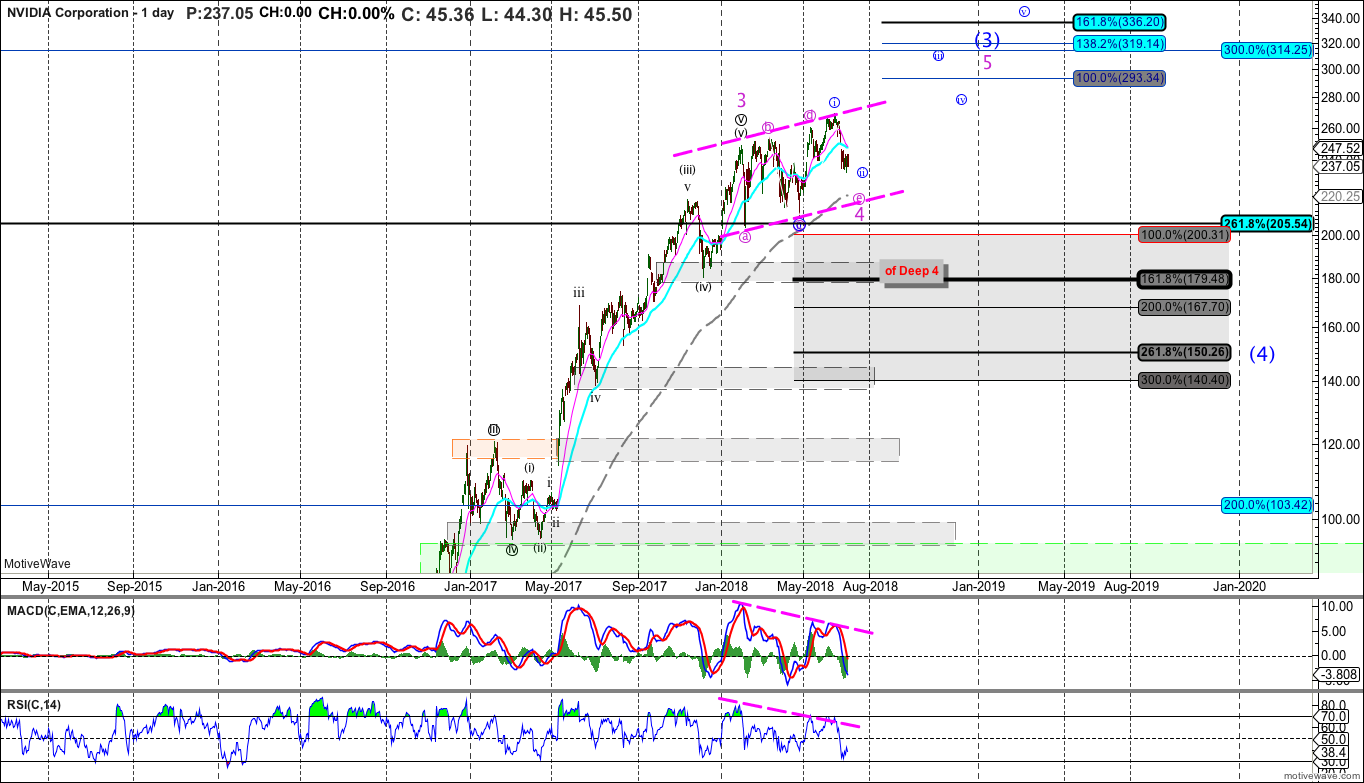Click the Jan-2019 date axis label

pyautogui.click(x=977, y=587)
